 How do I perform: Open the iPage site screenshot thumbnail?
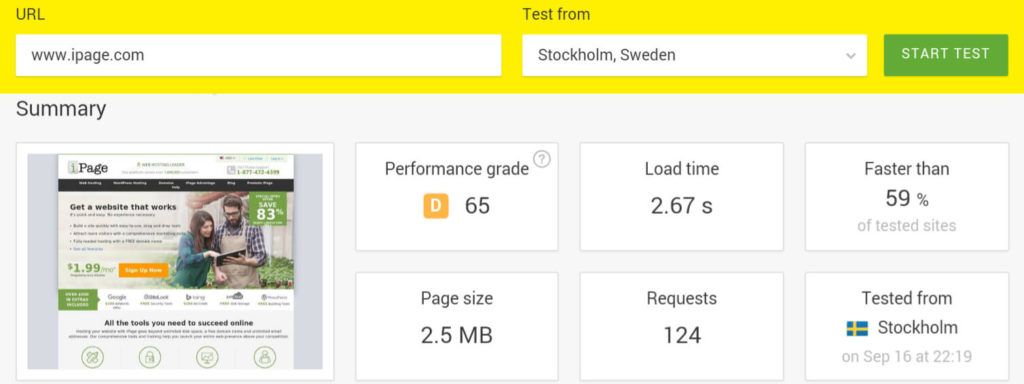(175, 261)
